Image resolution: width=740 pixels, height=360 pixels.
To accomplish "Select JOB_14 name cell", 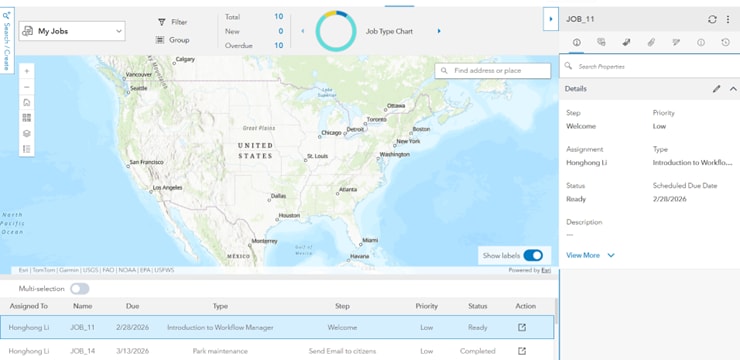I will pyautogui.click(x=83, y=351).
